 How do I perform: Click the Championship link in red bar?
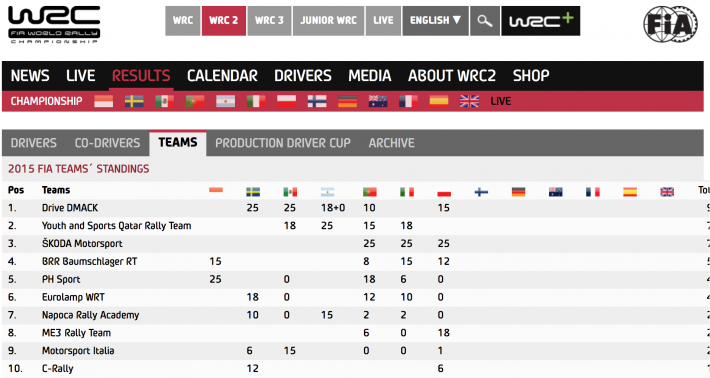(46, 101)
